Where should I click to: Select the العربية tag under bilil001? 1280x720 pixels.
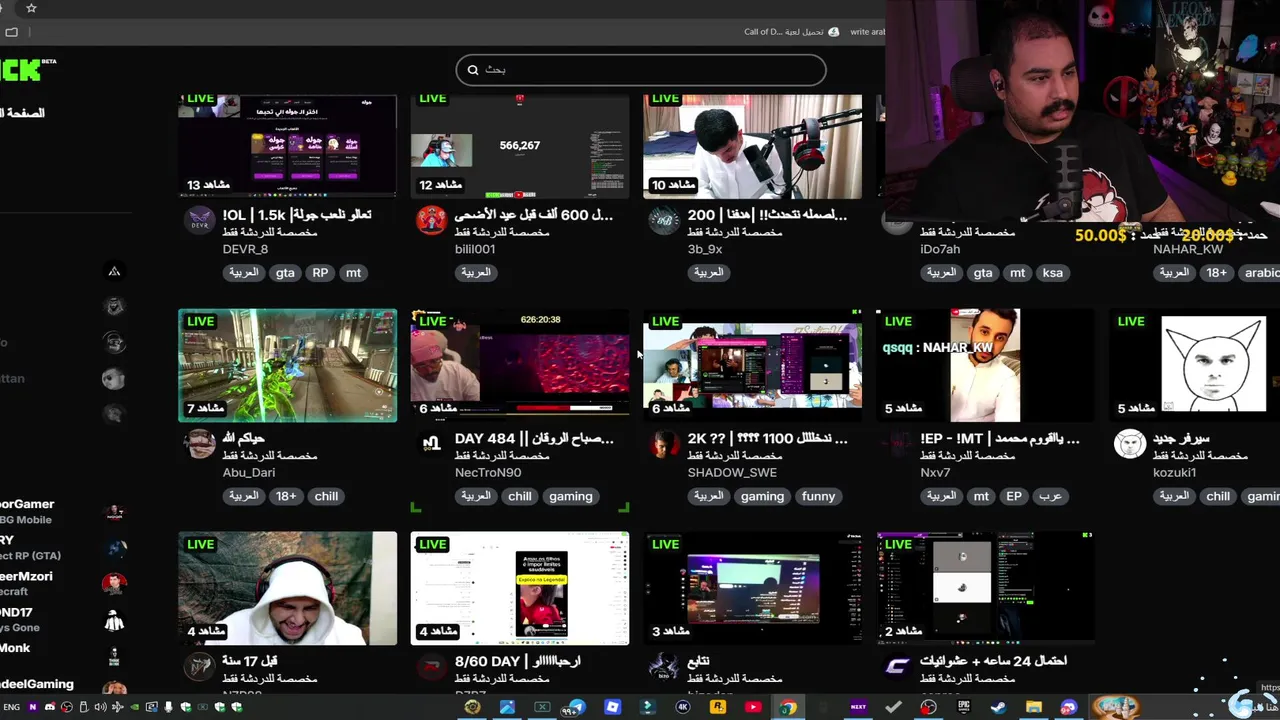(x=476, y=273)
